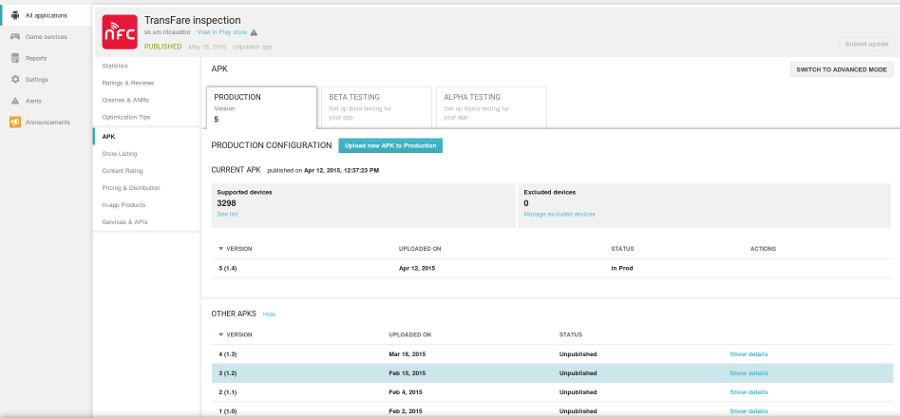Screen dimensions: 900x418
Task: Open Settings via the gear icon
Action: click(14, 79)
